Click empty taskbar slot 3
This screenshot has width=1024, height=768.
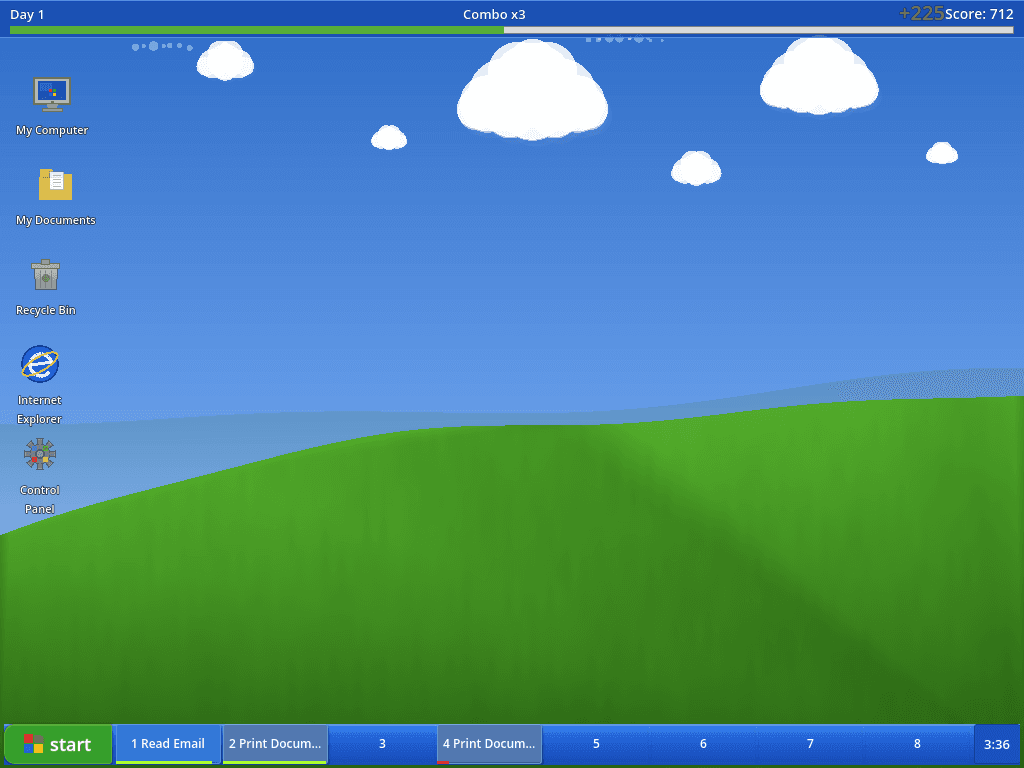pyautogui.click(x=382, y=744)
